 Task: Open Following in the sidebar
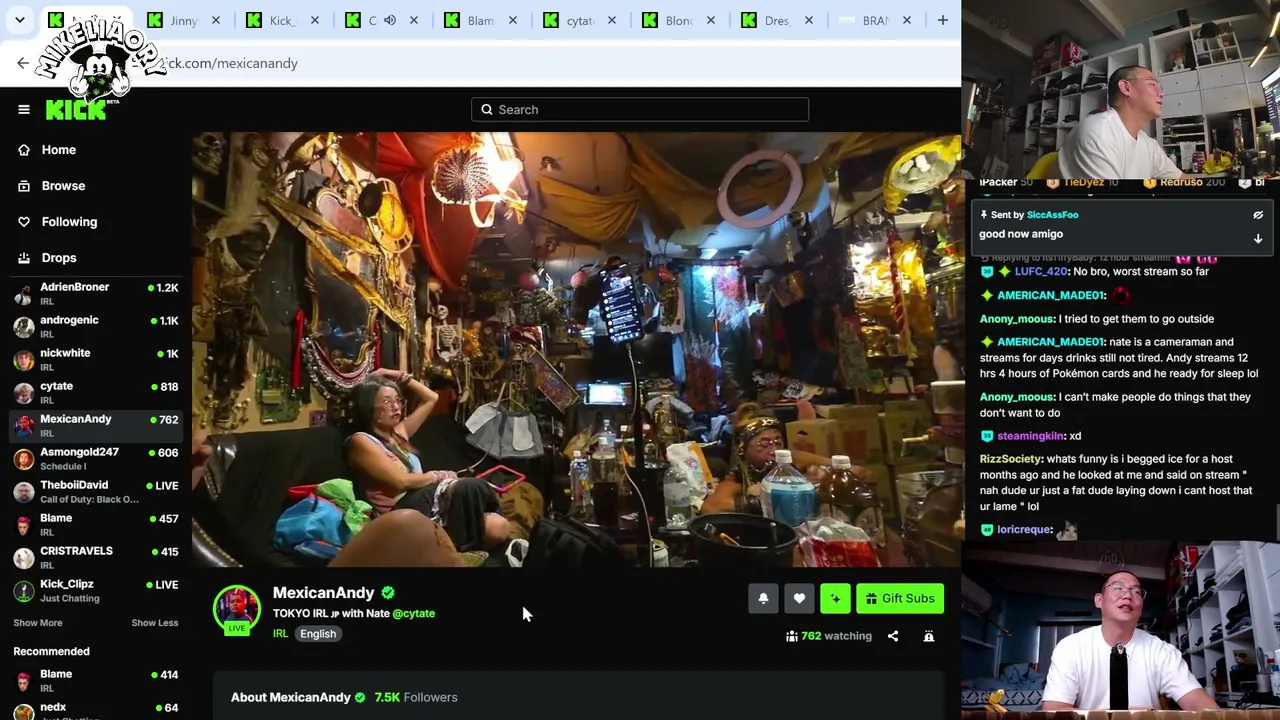pyautogui.click(x=69, y=222)
